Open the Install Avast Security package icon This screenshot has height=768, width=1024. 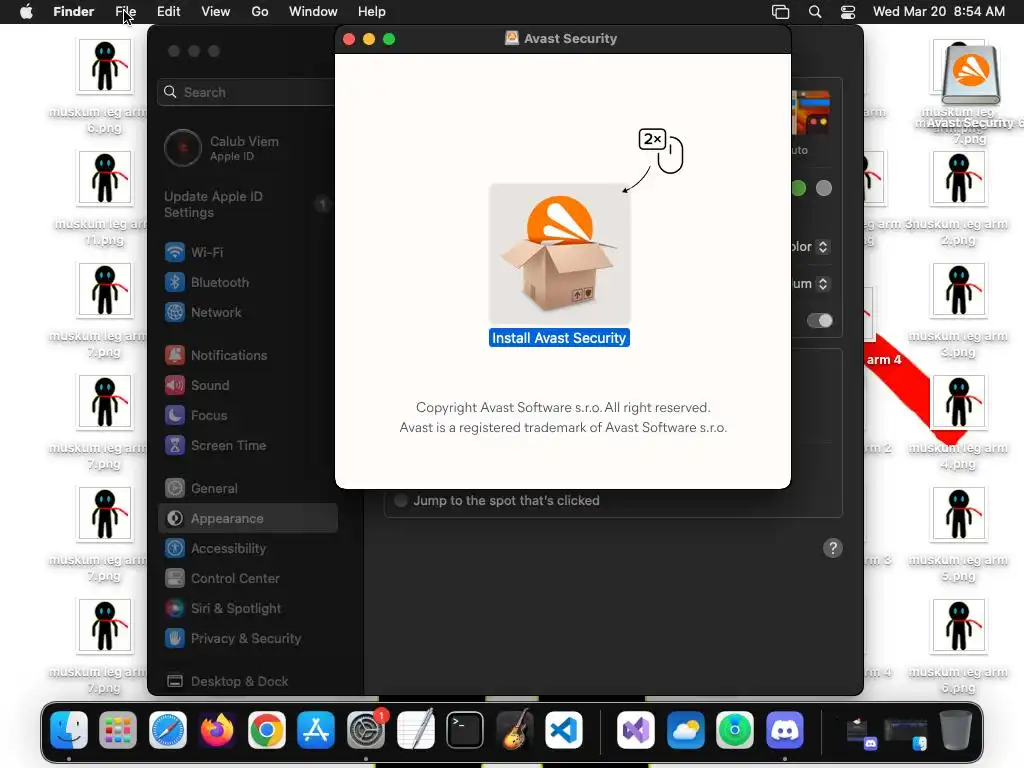[560, 255]
